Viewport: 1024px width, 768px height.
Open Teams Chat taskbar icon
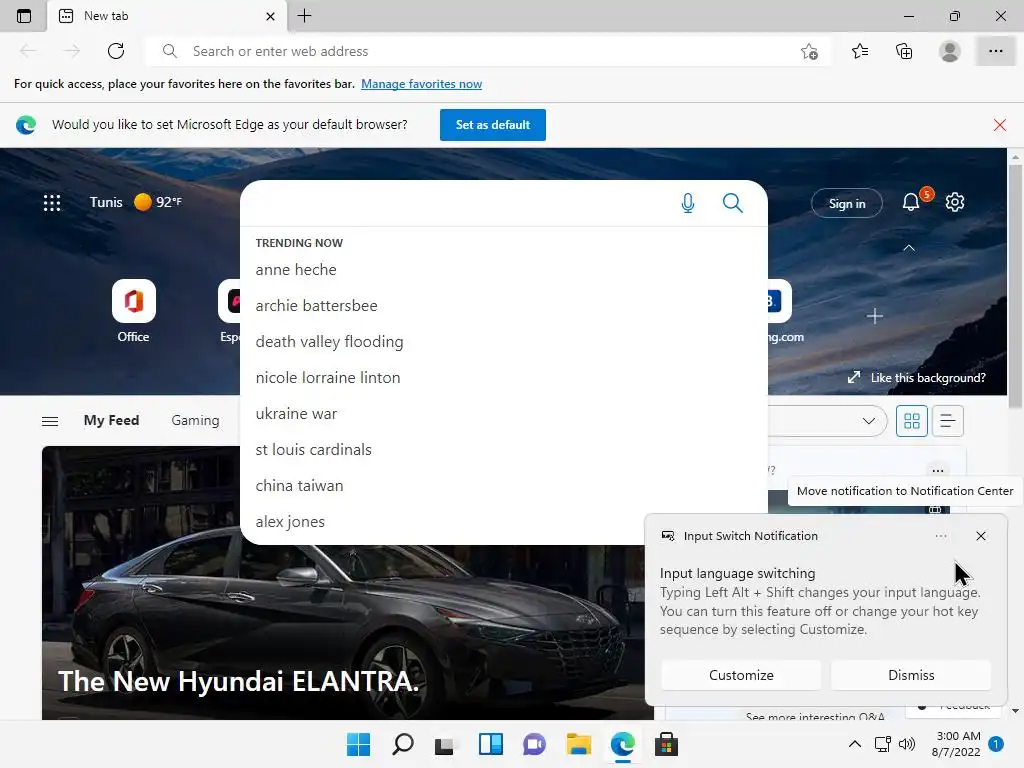pos(534,744)
